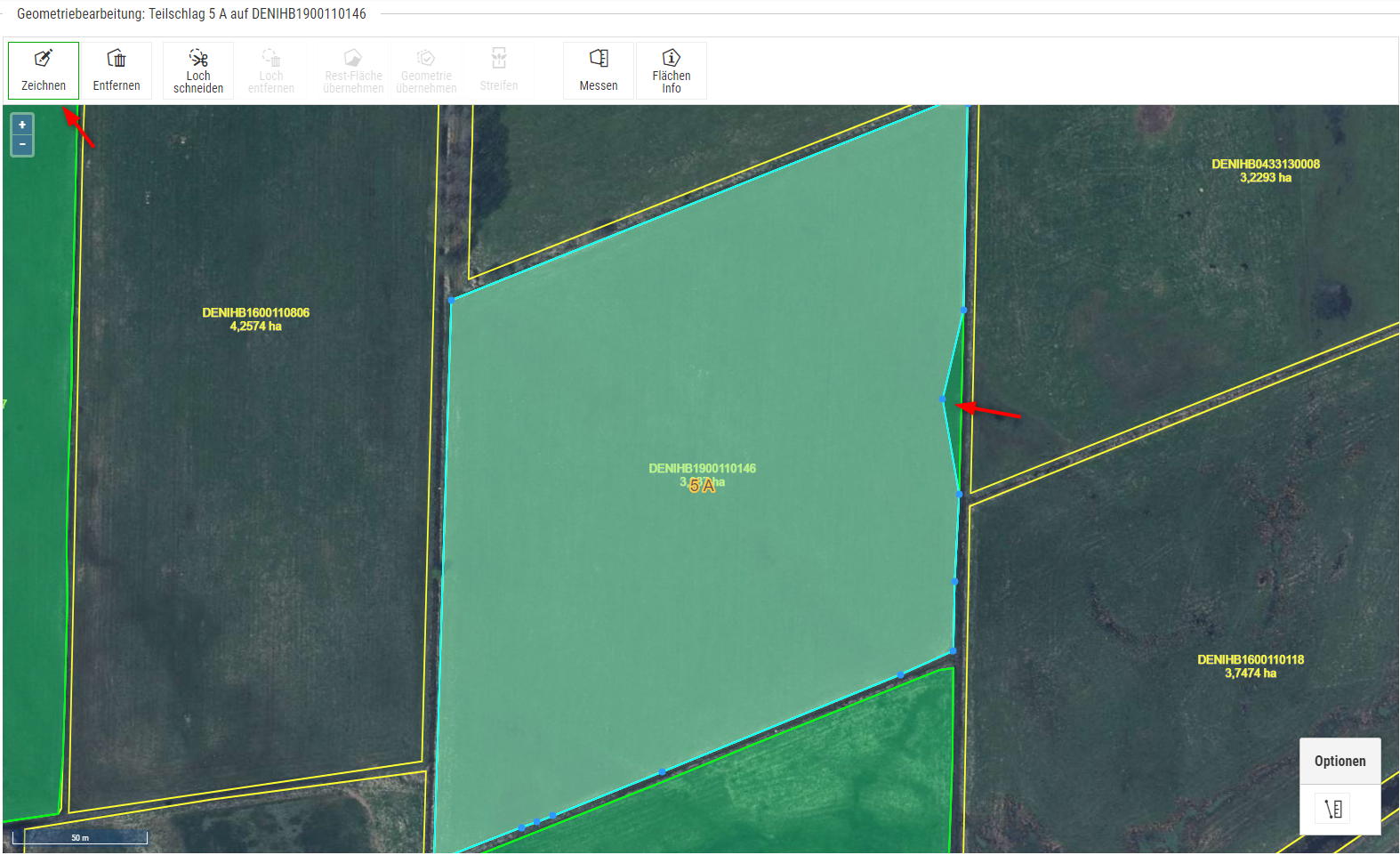
Task: Click the Entfernen trash tool
Action: [x=117, y=70]
